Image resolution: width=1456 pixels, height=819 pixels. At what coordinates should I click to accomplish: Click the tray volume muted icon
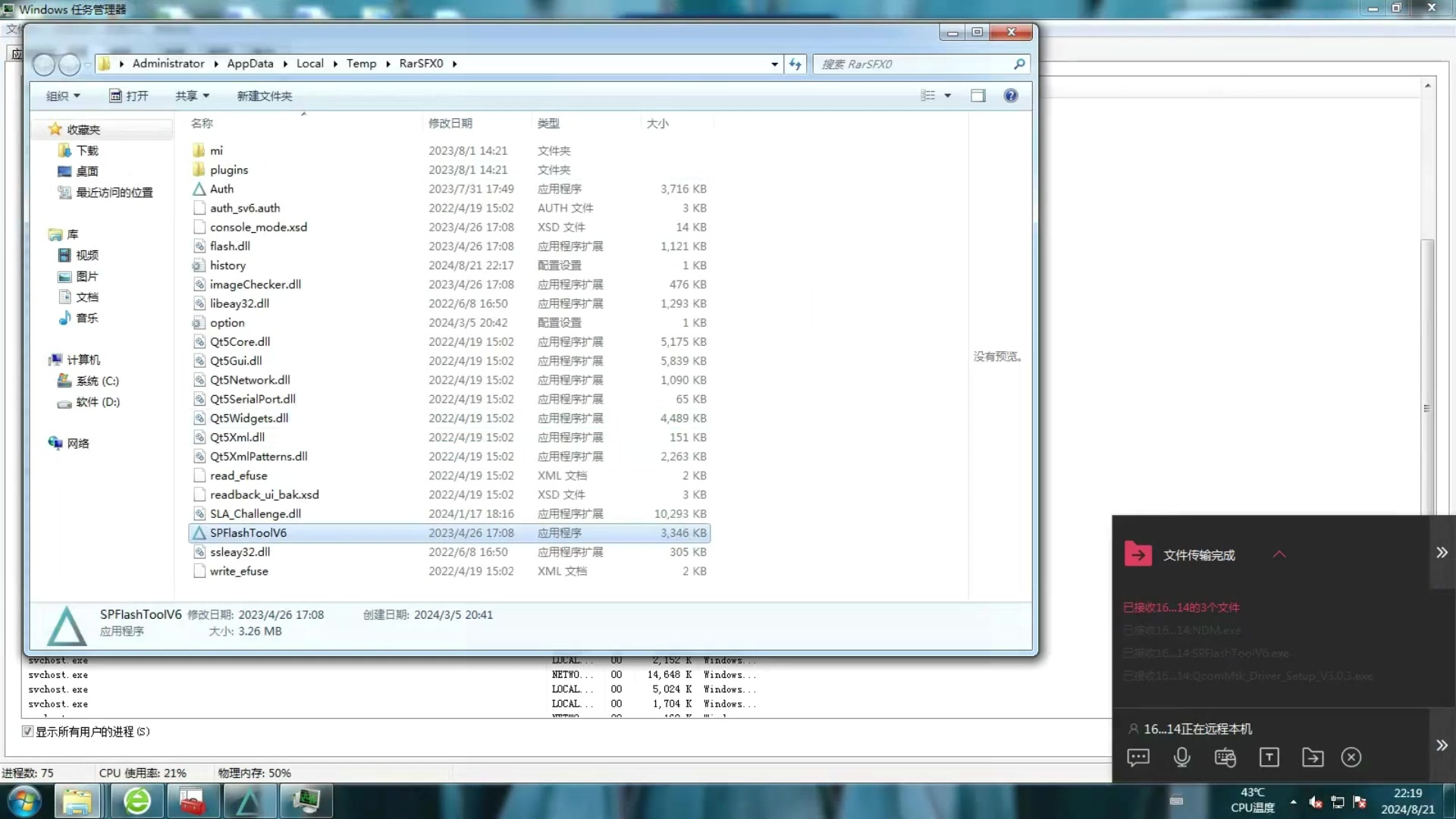1316,802
